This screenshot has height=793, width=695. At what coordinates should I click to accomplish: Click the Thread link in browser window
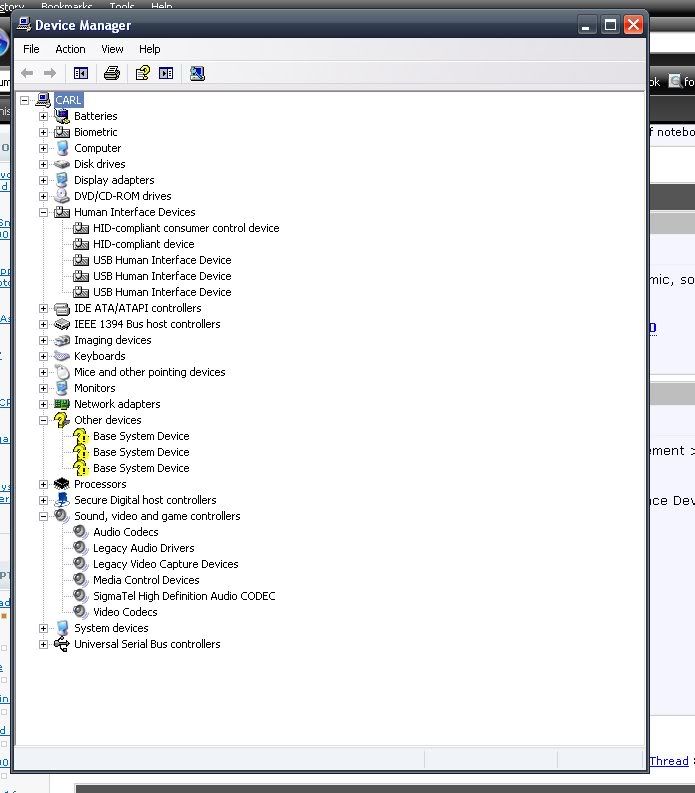(669, 761)
